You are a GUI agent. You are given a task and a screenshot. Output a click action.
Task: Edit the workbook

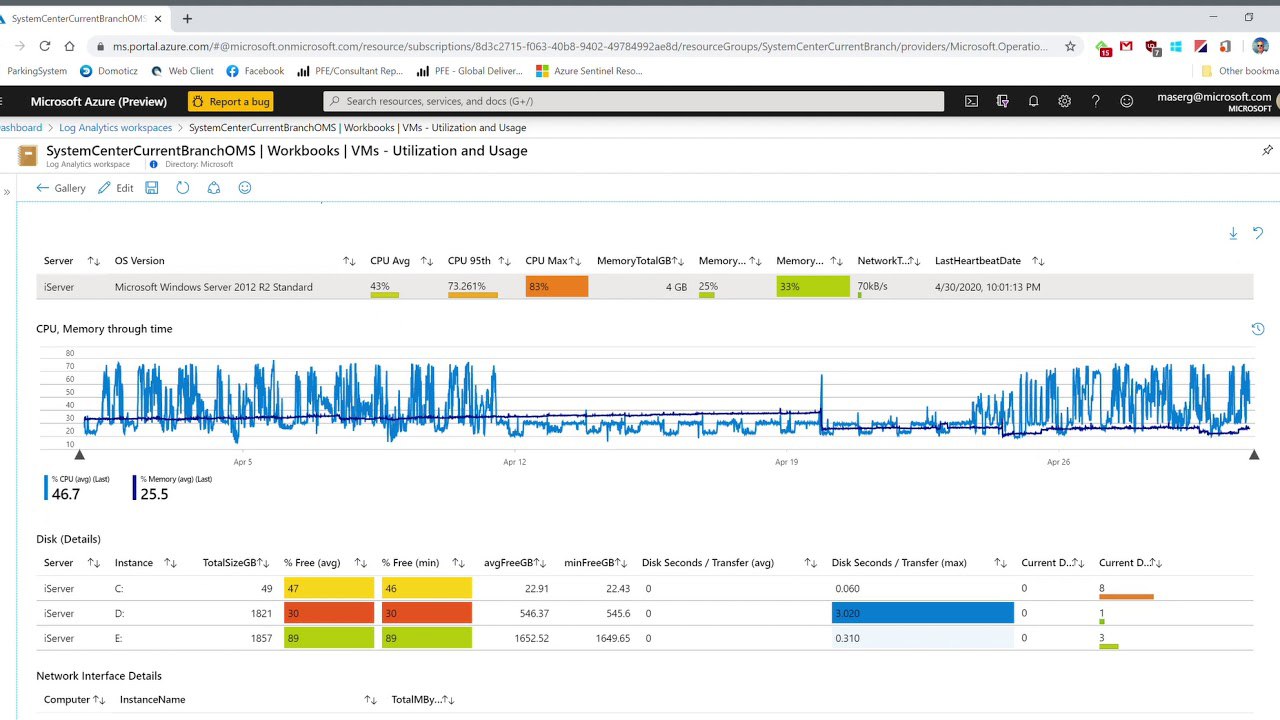pyautogui.click(x=115, y=188)
